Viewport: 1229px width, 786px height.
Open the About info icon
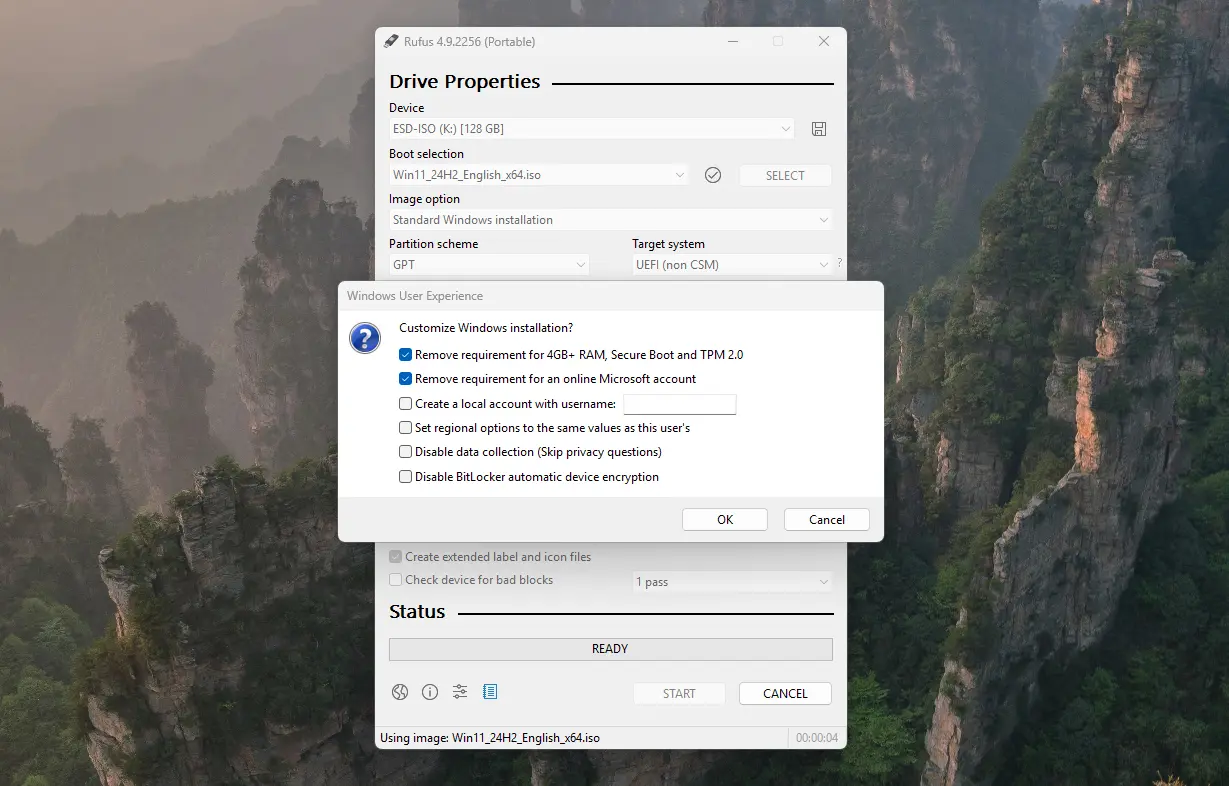click(x=430, y=692)
